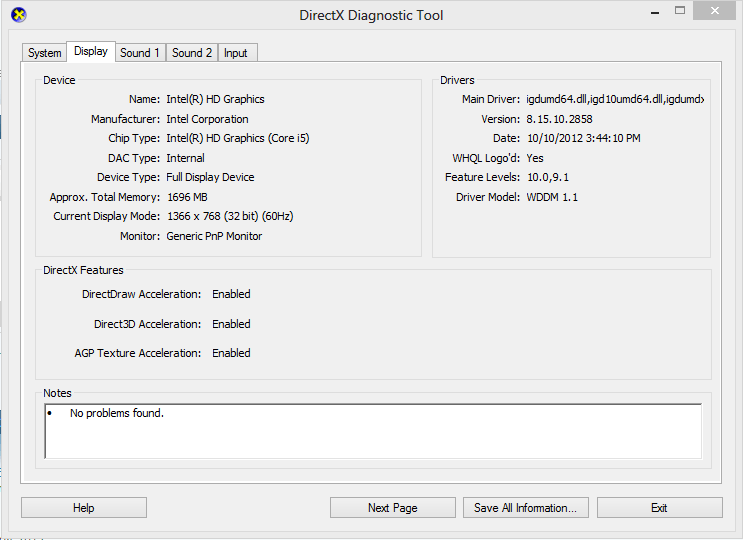Select the Display tab
743x540 pixels.
(x=91, y=51)
